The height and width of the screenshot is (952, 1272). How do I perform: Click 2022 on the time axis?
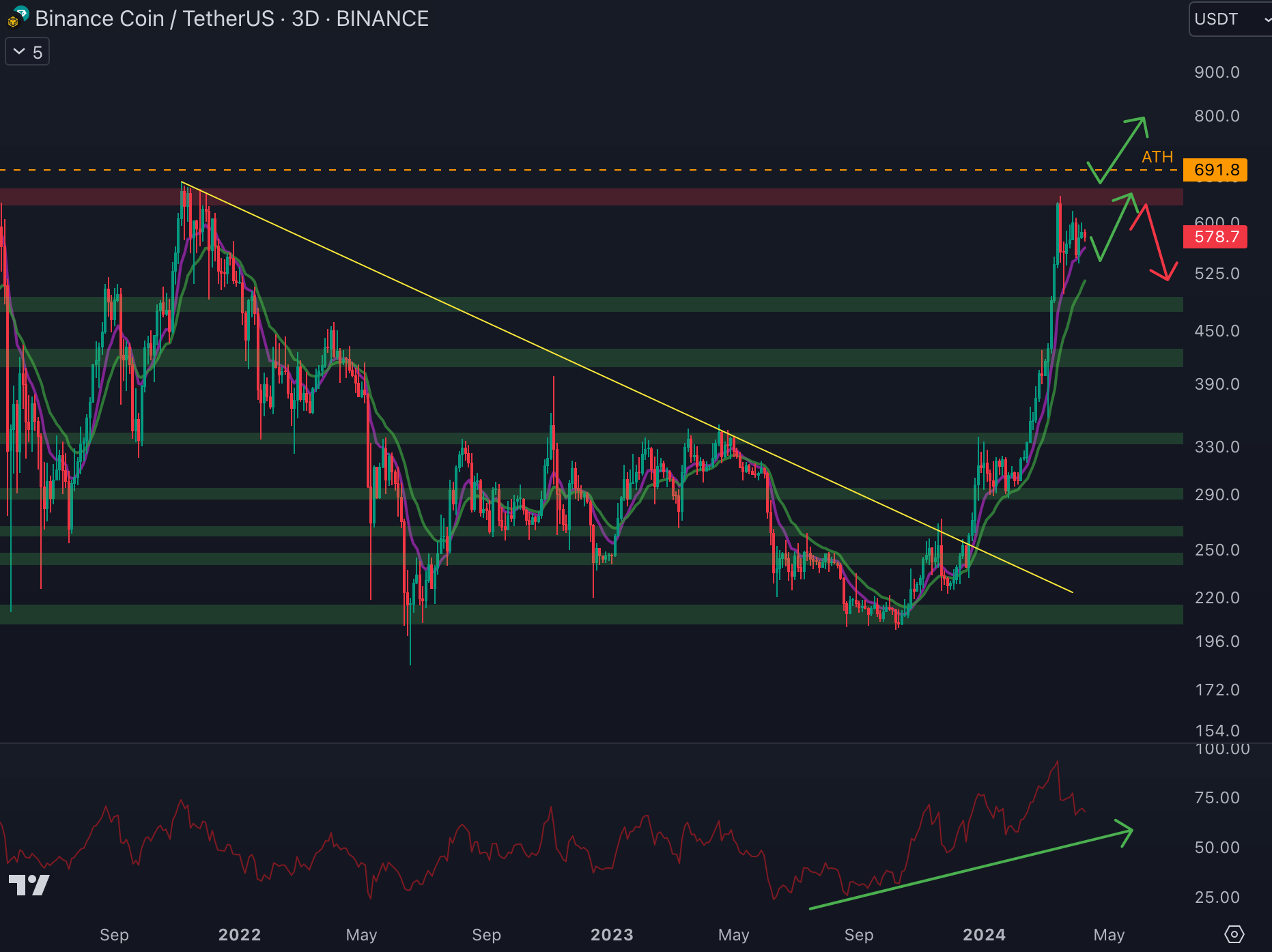pyautogui.click(x=239, y=934)
